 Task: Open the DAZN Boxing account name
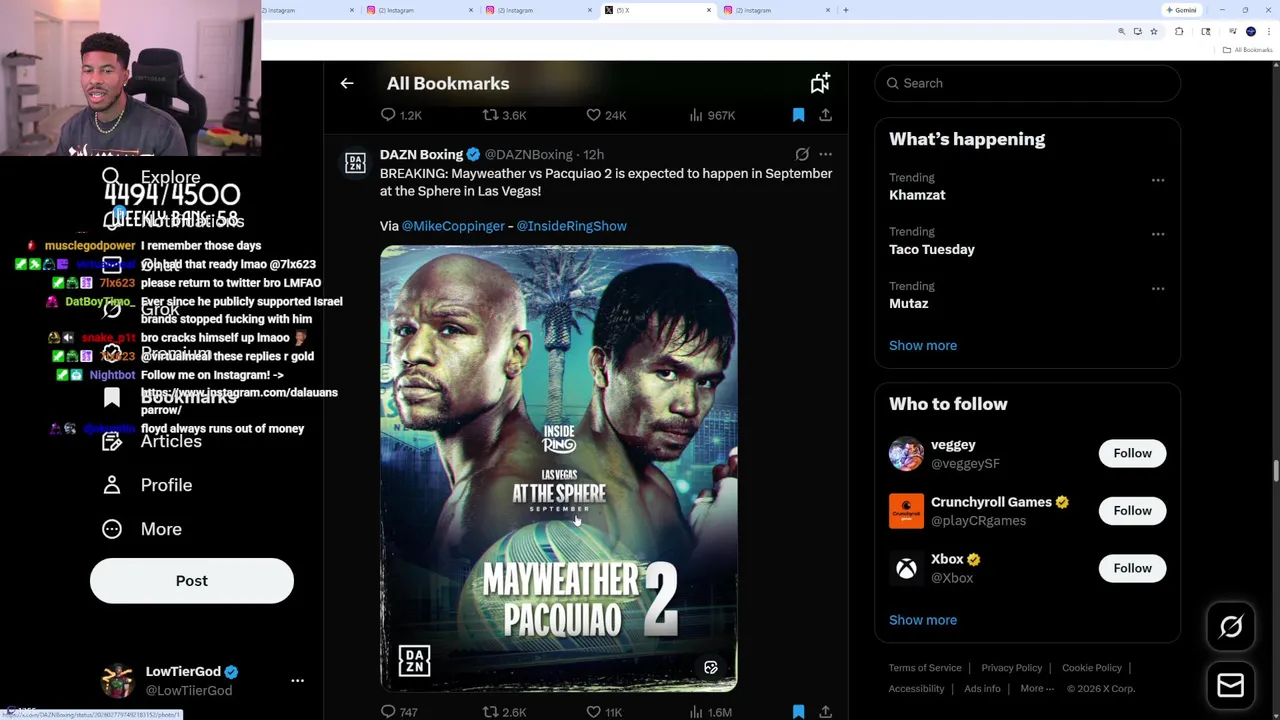tap(421, 154)
